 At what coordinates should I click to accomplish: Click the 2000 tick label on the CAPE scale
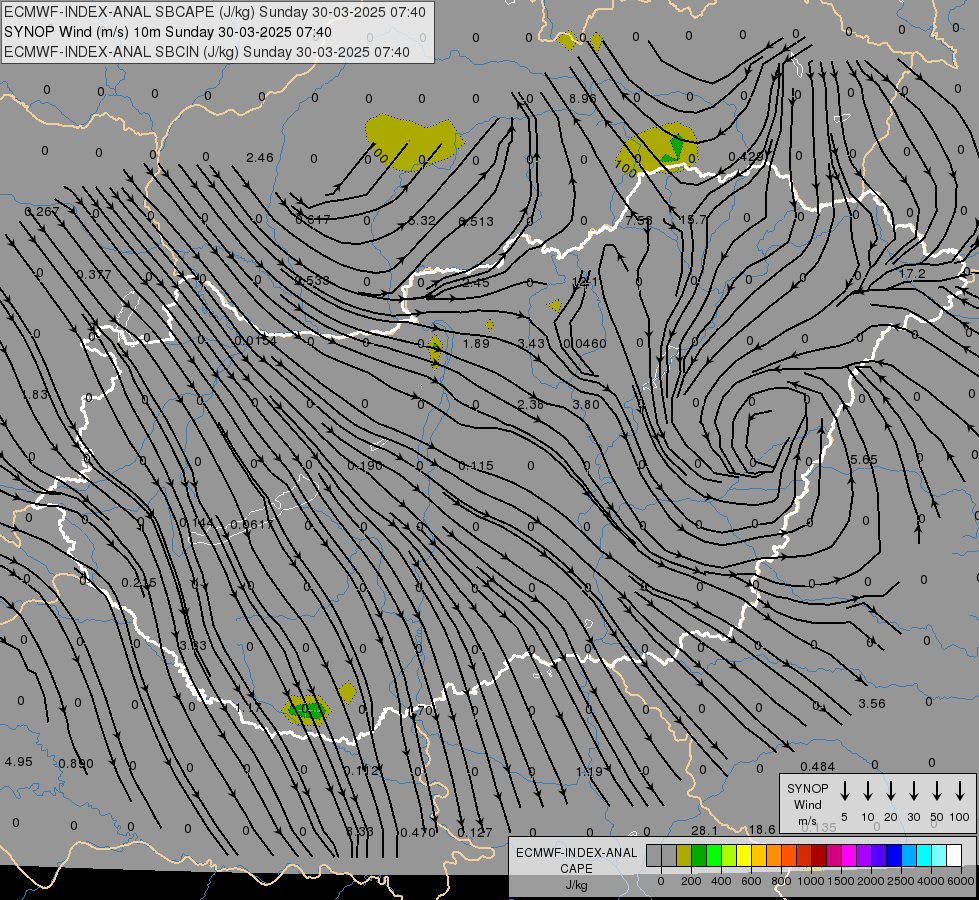coord(871,881)
